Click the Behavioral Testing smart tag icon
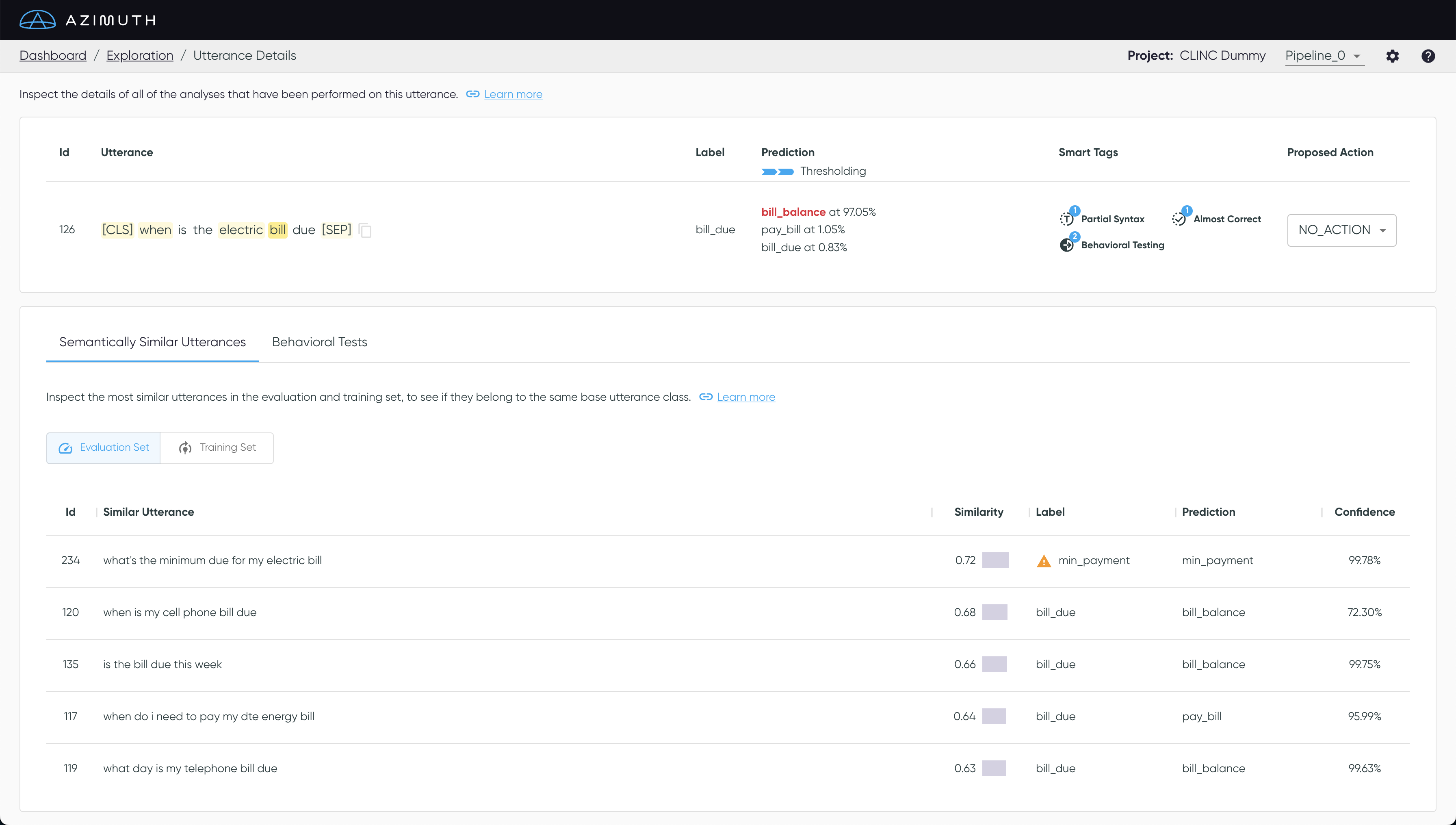This screenshot has height=825, width=1456. (x=1067, y=245)
